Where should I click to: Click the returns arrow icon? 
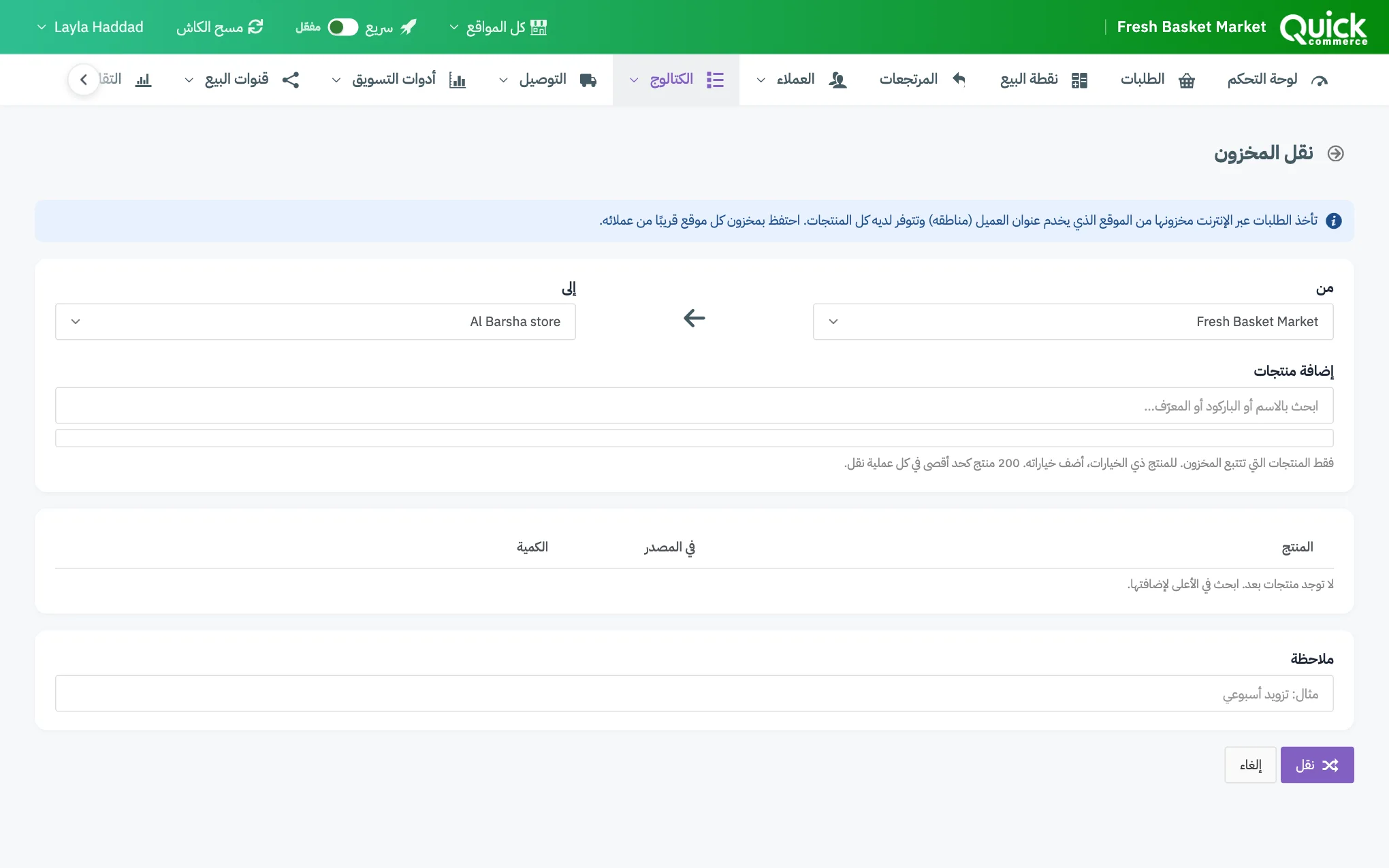[959, 79]
